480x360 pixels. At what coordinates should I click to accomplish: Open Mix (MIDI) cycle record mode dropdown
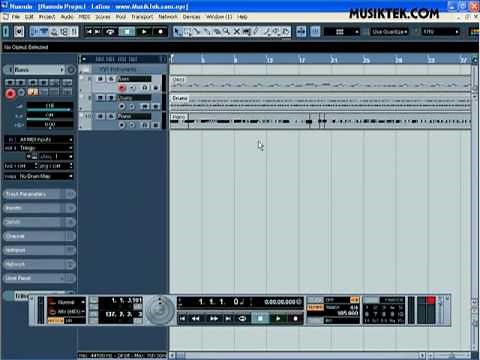[x=66, y=312]
